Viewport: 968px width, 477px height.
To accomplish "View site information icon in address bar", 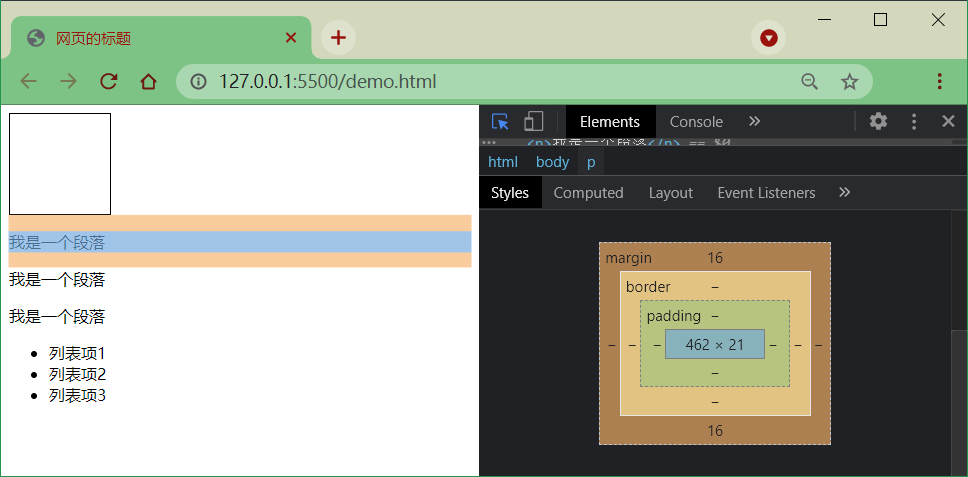I will tap(198, 81).
